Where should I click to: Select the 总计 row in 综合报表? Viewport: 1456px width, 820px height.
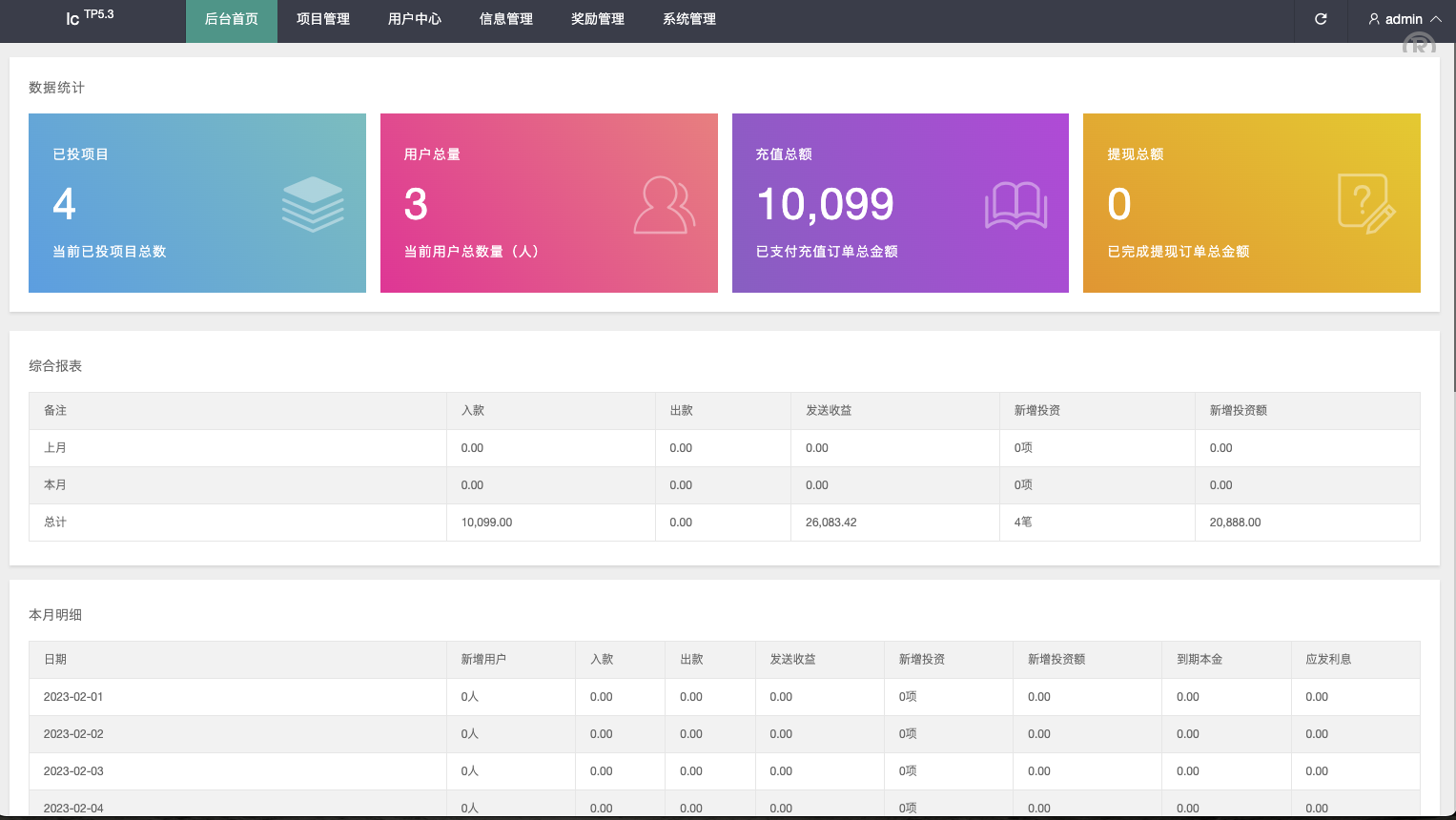55,523
